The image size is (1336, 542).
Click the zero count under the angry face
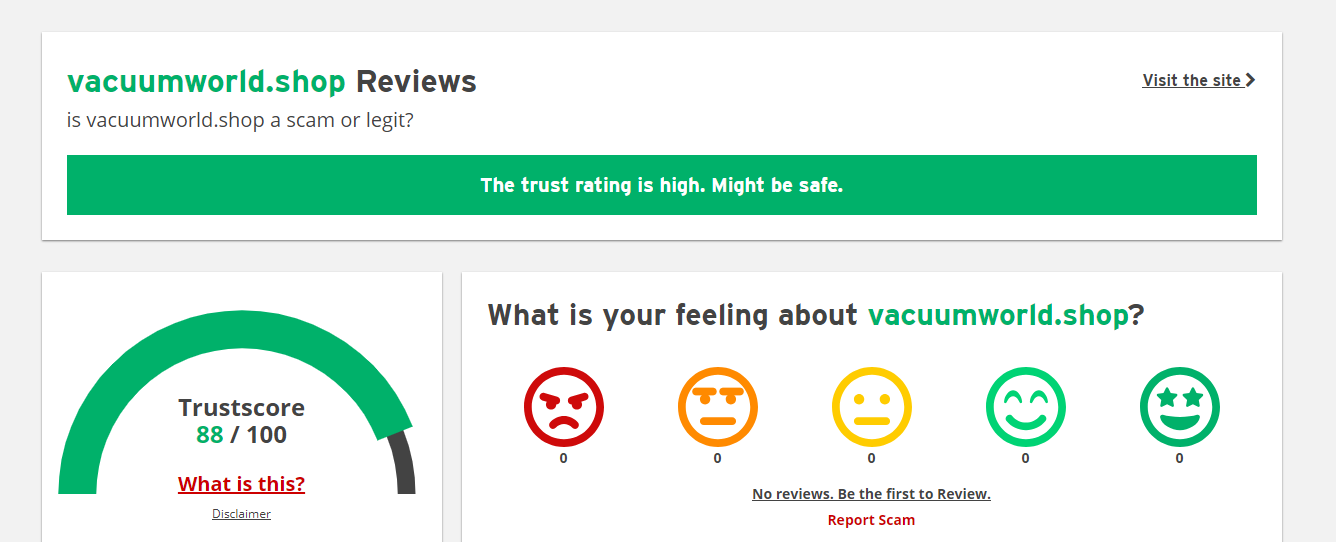[x=564, y=458]
